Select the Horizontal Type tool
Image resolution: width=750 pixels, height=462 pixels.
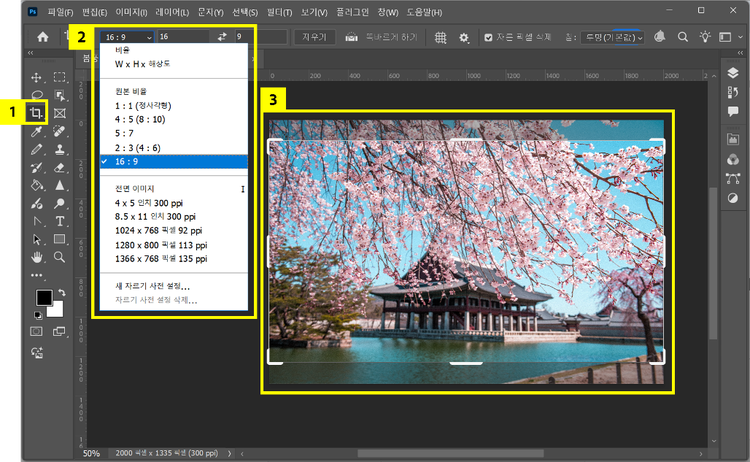click(60, 221)
